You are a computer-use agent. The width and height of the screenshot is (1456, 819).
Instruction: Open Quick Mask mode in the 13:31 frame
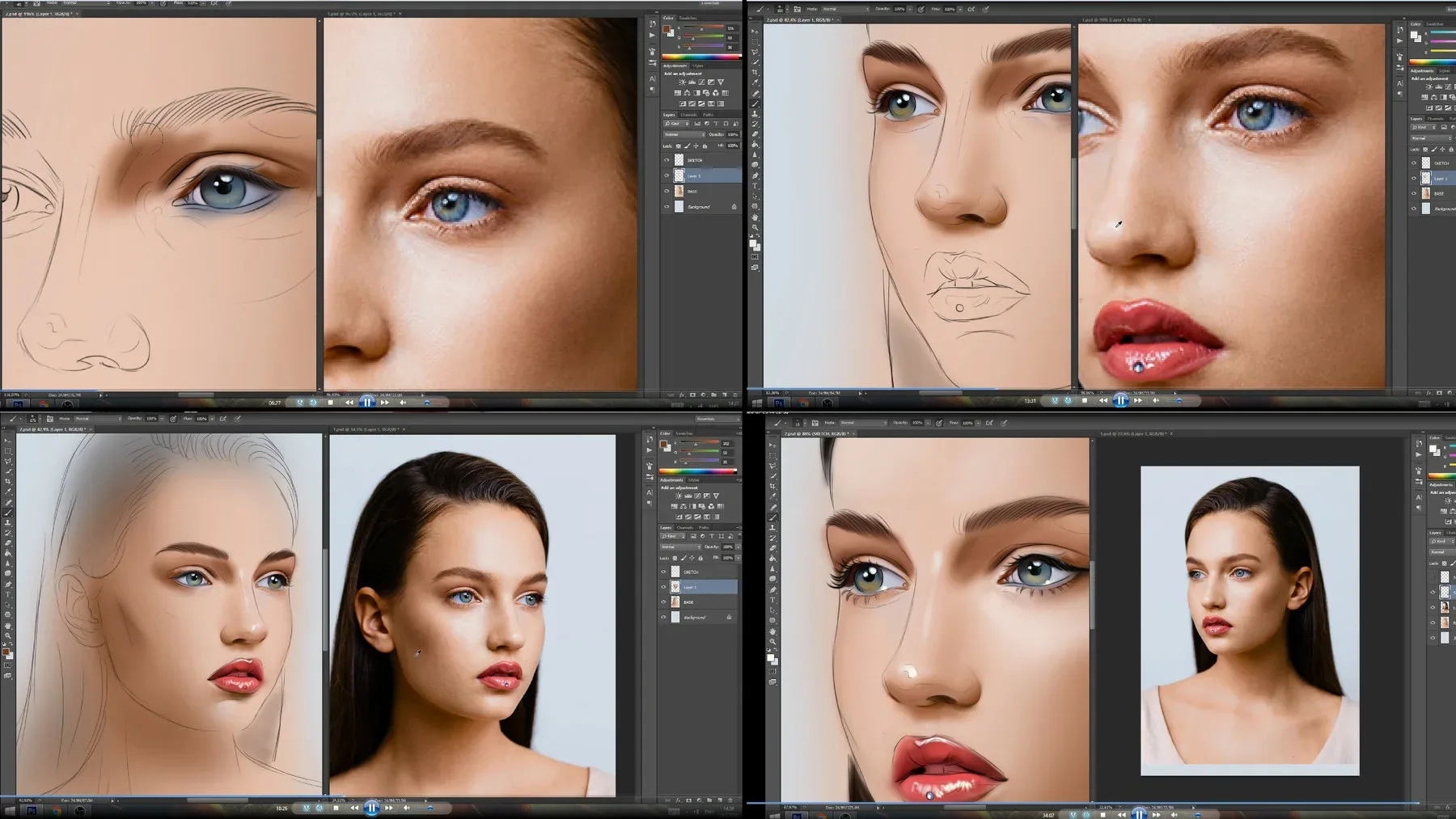(755, 257)
